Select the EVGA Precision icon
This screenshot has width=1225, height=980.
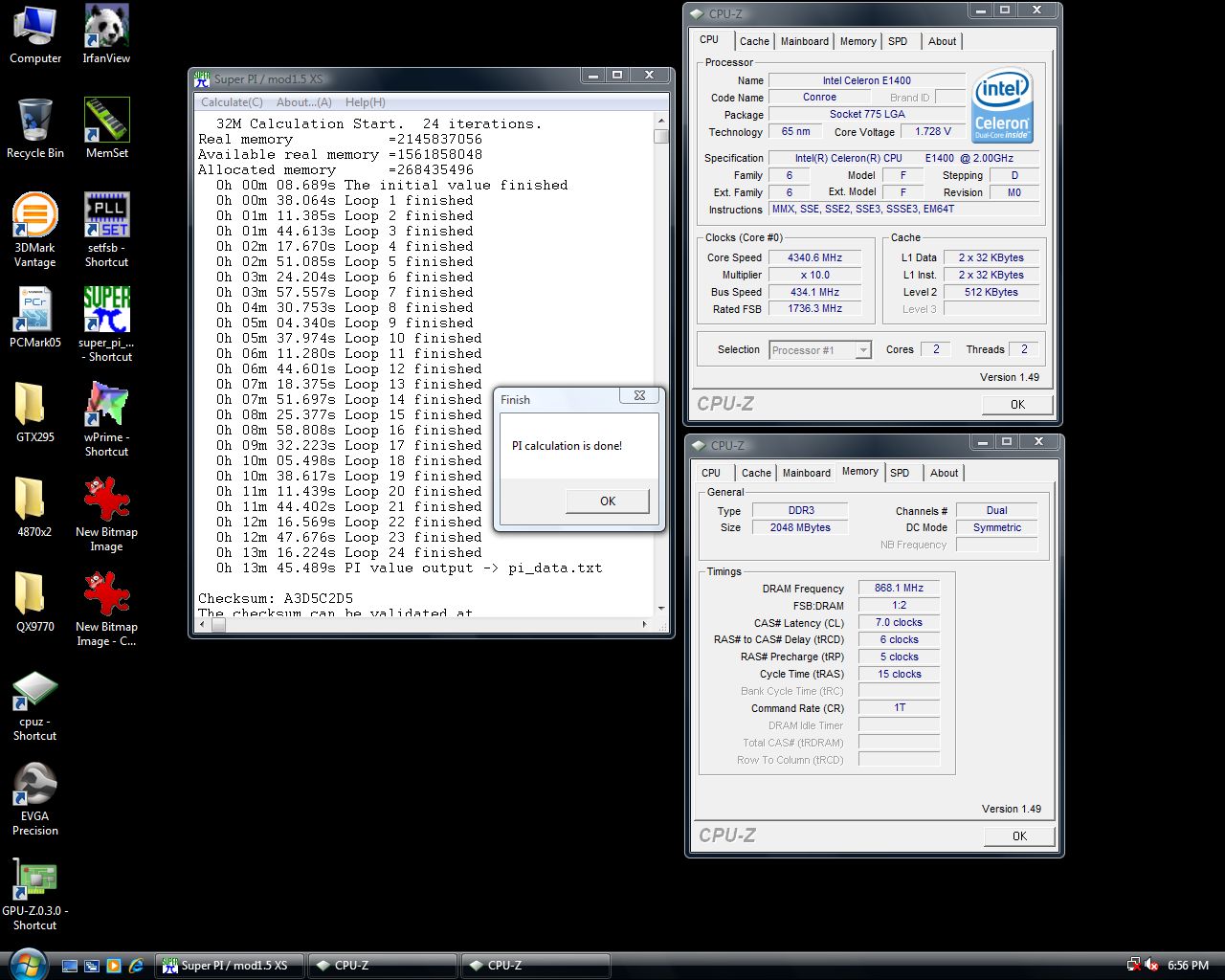(35, 800)
